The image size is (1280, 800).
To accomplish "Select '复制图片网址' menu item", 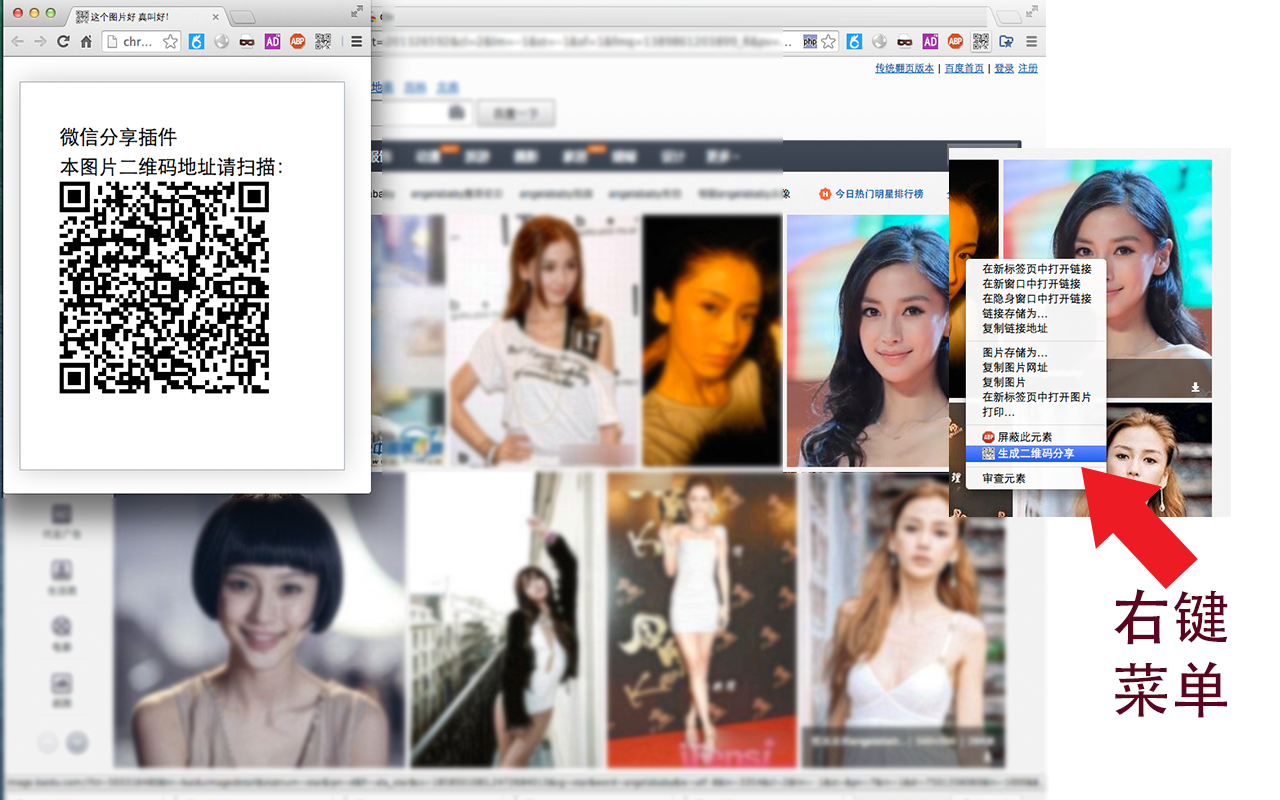I will coord(1036,368).
